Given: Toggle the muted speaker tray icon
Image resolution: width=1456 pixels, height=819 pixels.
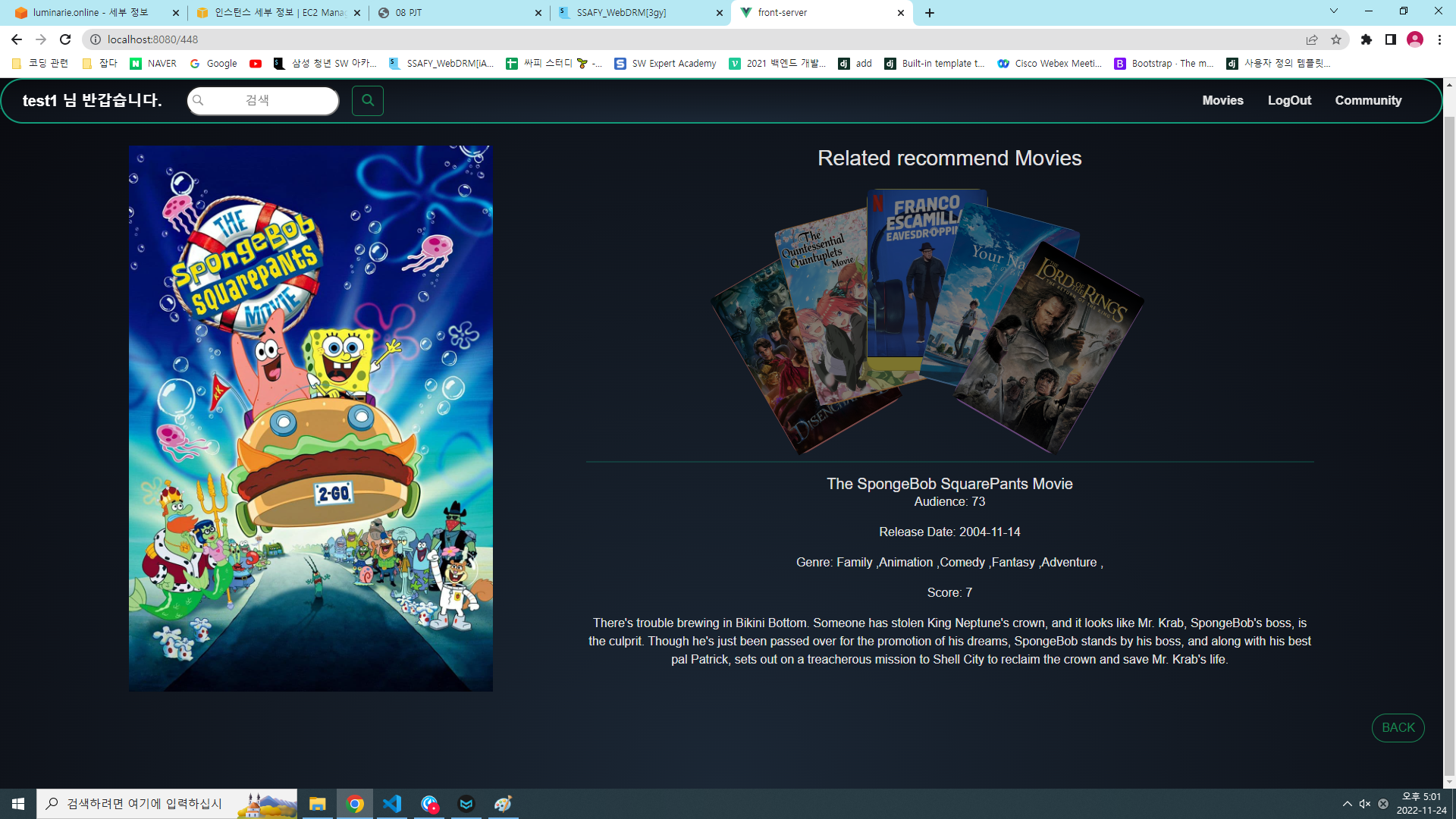Looking at the screenshot, I should click(x=1365, y=804).
